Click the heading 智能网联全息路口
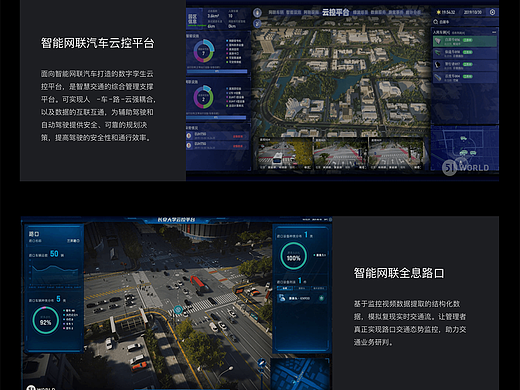The width and height of the screenshot is (520, 390). pyautogui.click(x=399, y=273)
